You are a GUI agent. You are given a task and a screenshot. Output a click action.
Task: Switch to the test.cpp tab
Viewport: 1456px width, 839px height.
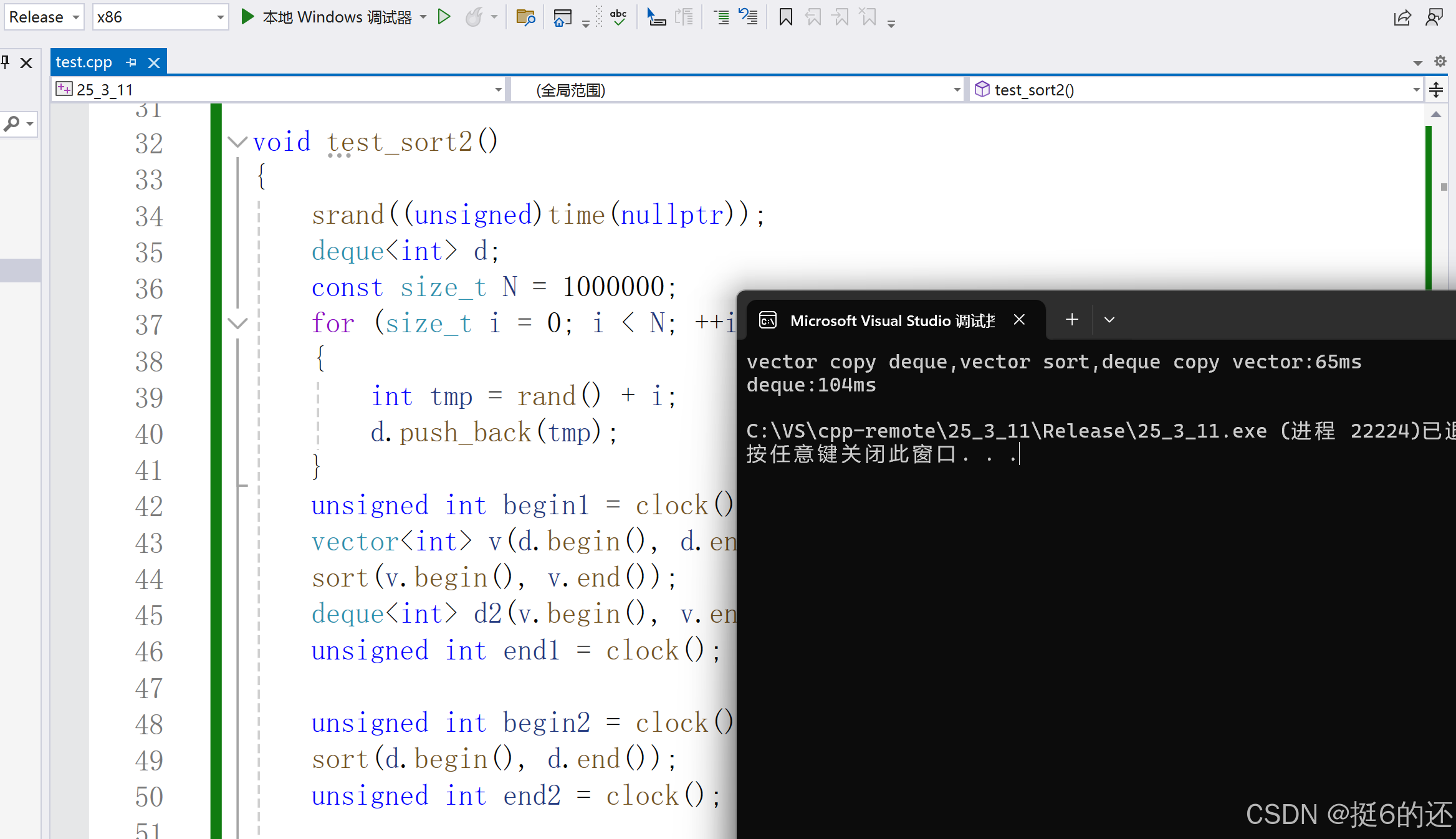point(84,62)
